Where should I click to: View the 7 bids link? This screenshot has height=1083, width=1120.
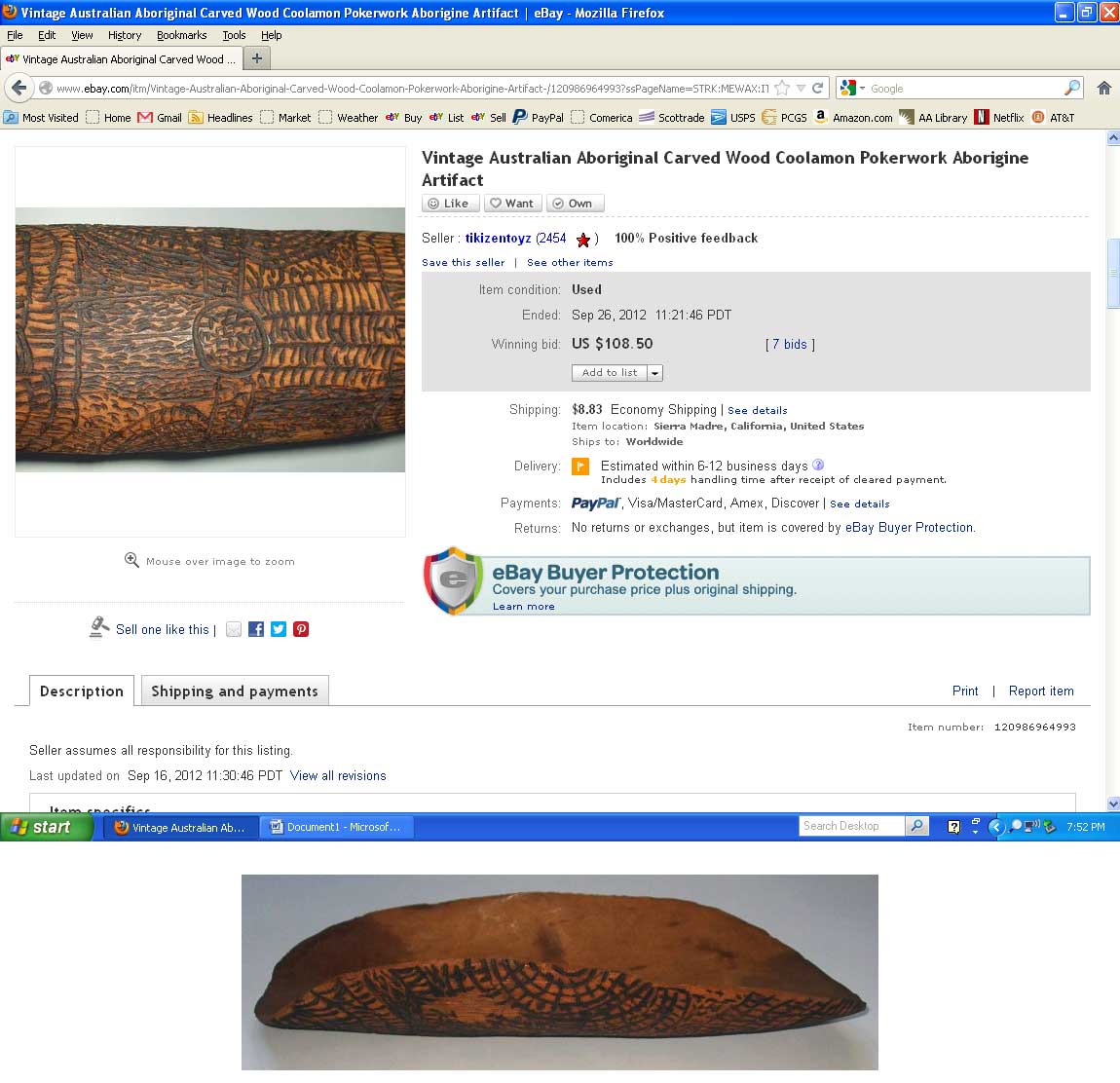click(789, 345)
